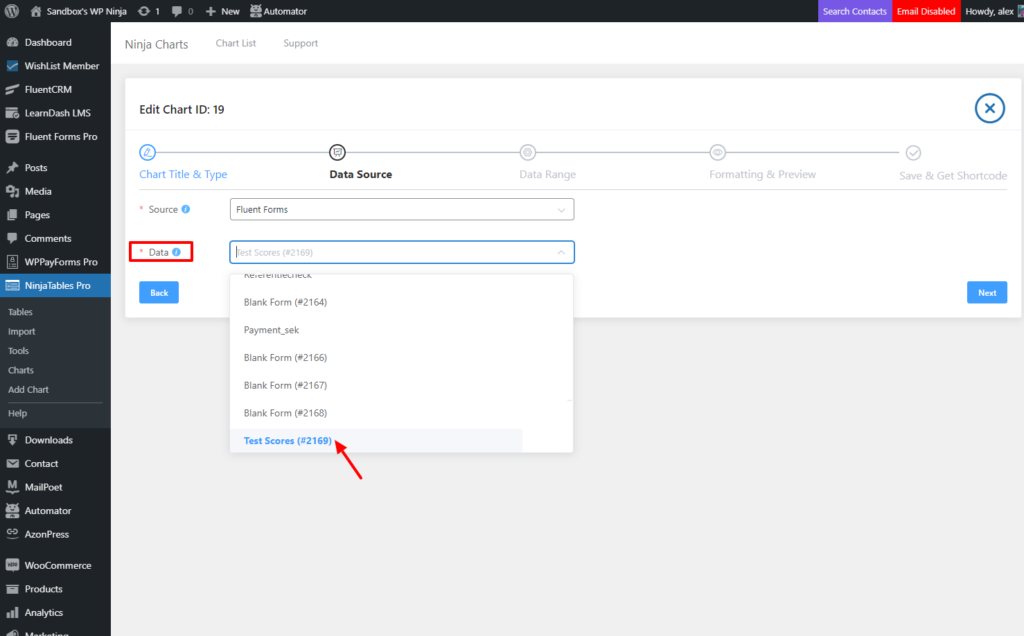Click the info icon beside Source label
The width and height of the screenshot is (1024, 636).
coord(186,209)
